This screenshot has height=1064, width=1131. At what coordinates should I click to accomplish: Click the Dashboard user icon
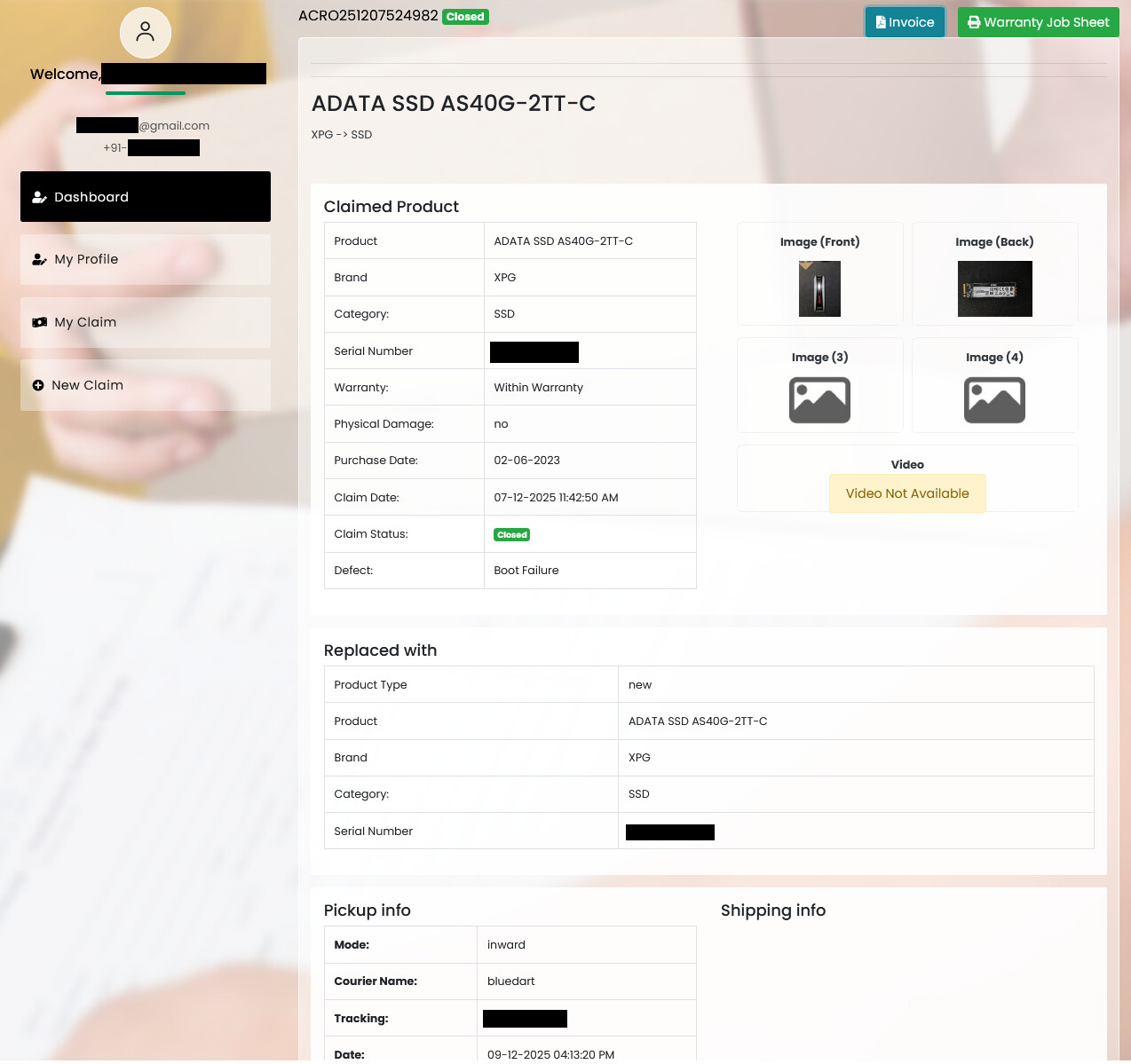pos(39,197)
